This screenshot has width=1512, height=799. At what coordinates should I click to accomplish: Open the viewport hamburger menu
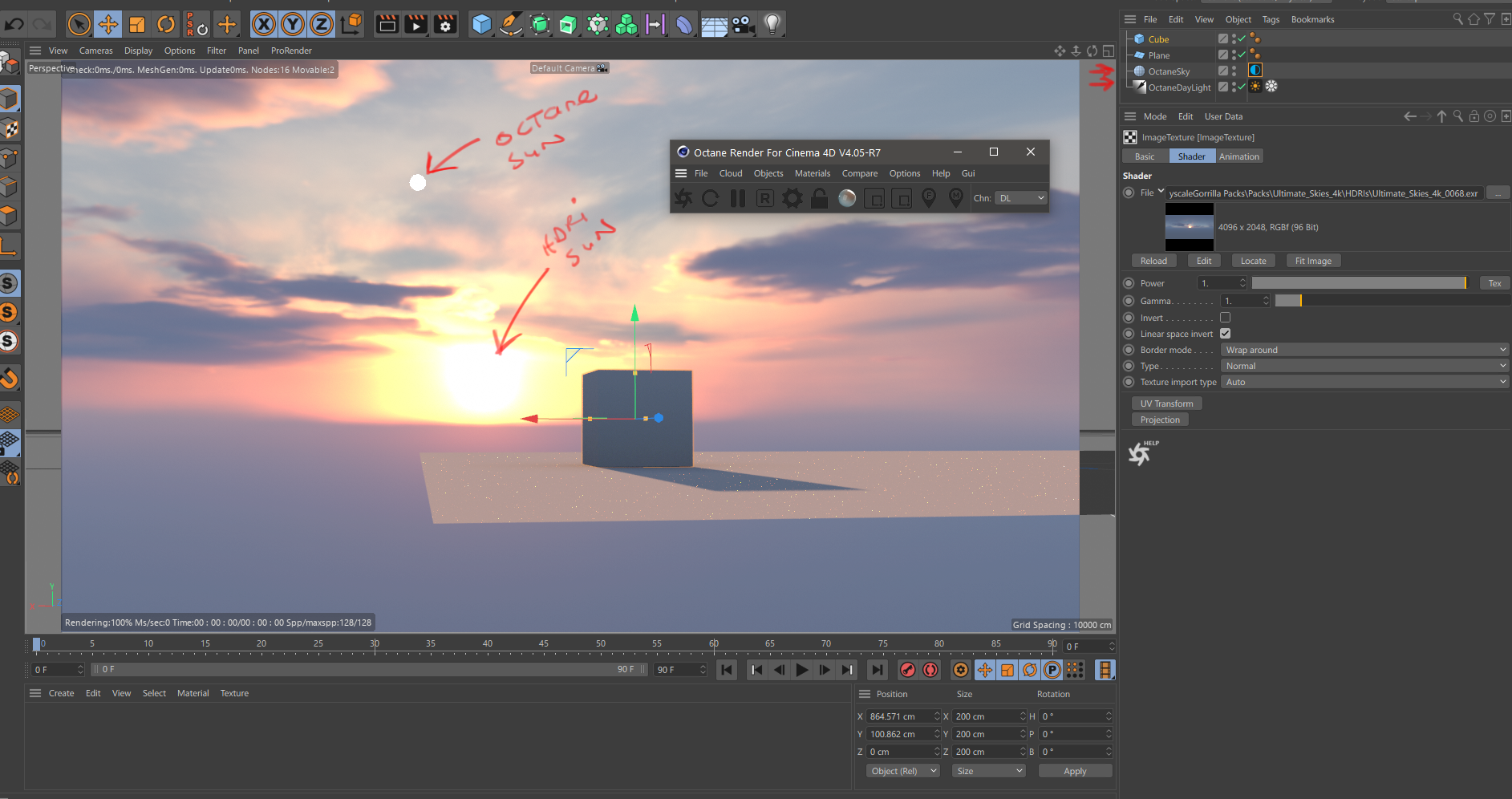tap(35, 51)
